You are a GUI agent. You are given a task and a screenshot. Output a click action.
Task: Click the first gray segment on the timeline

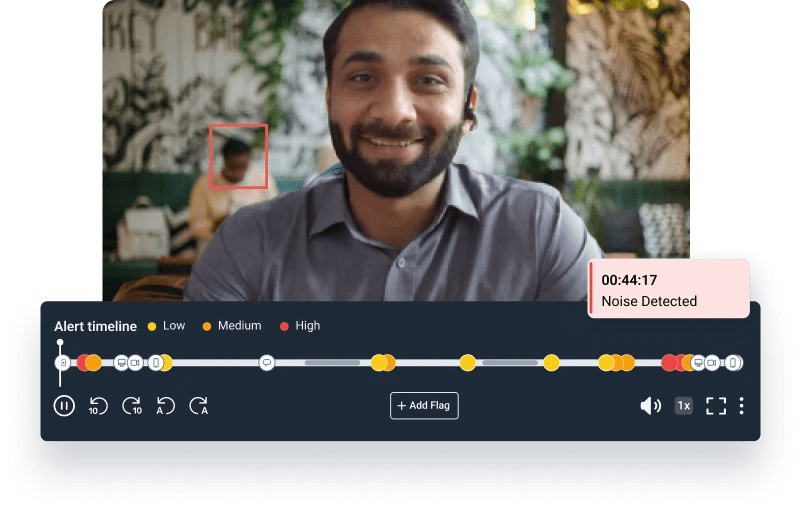332,363
